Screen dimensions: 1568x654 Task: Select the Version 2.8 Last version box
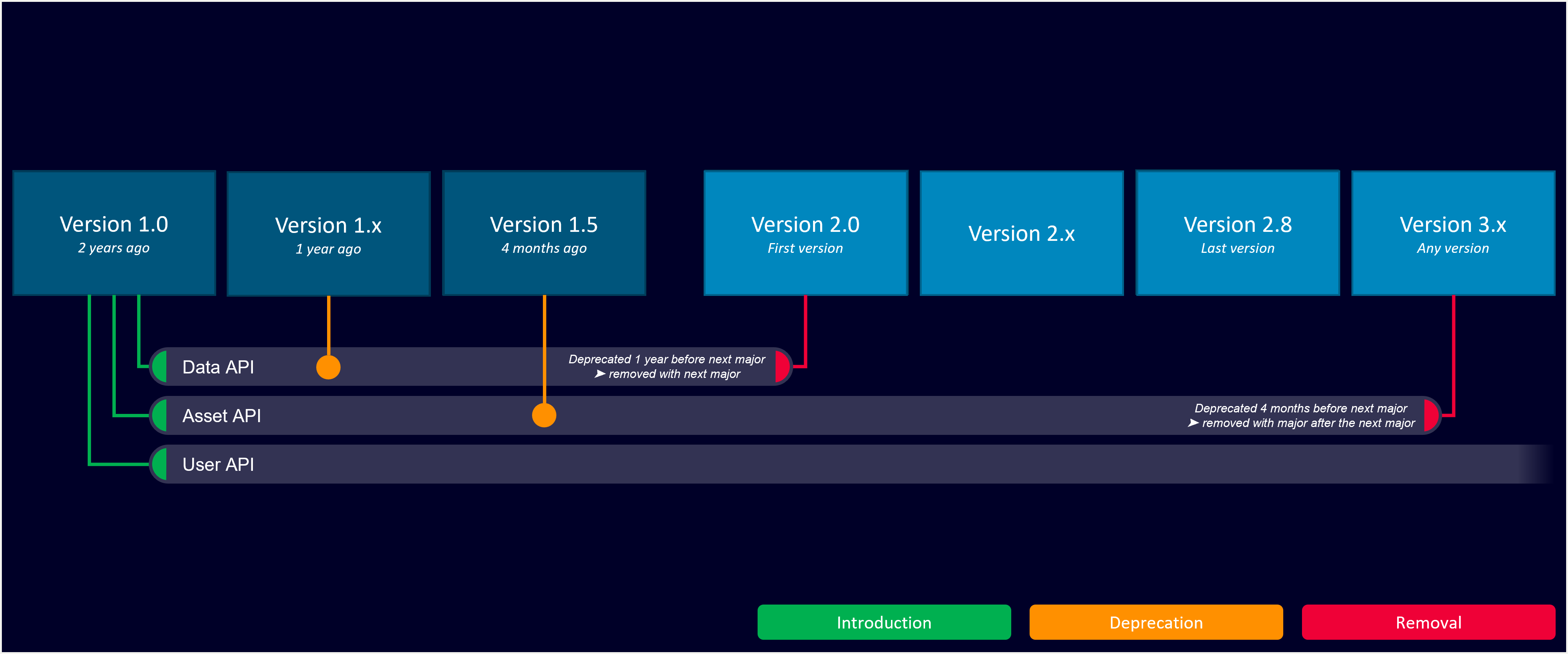(x=1238, y=233)
